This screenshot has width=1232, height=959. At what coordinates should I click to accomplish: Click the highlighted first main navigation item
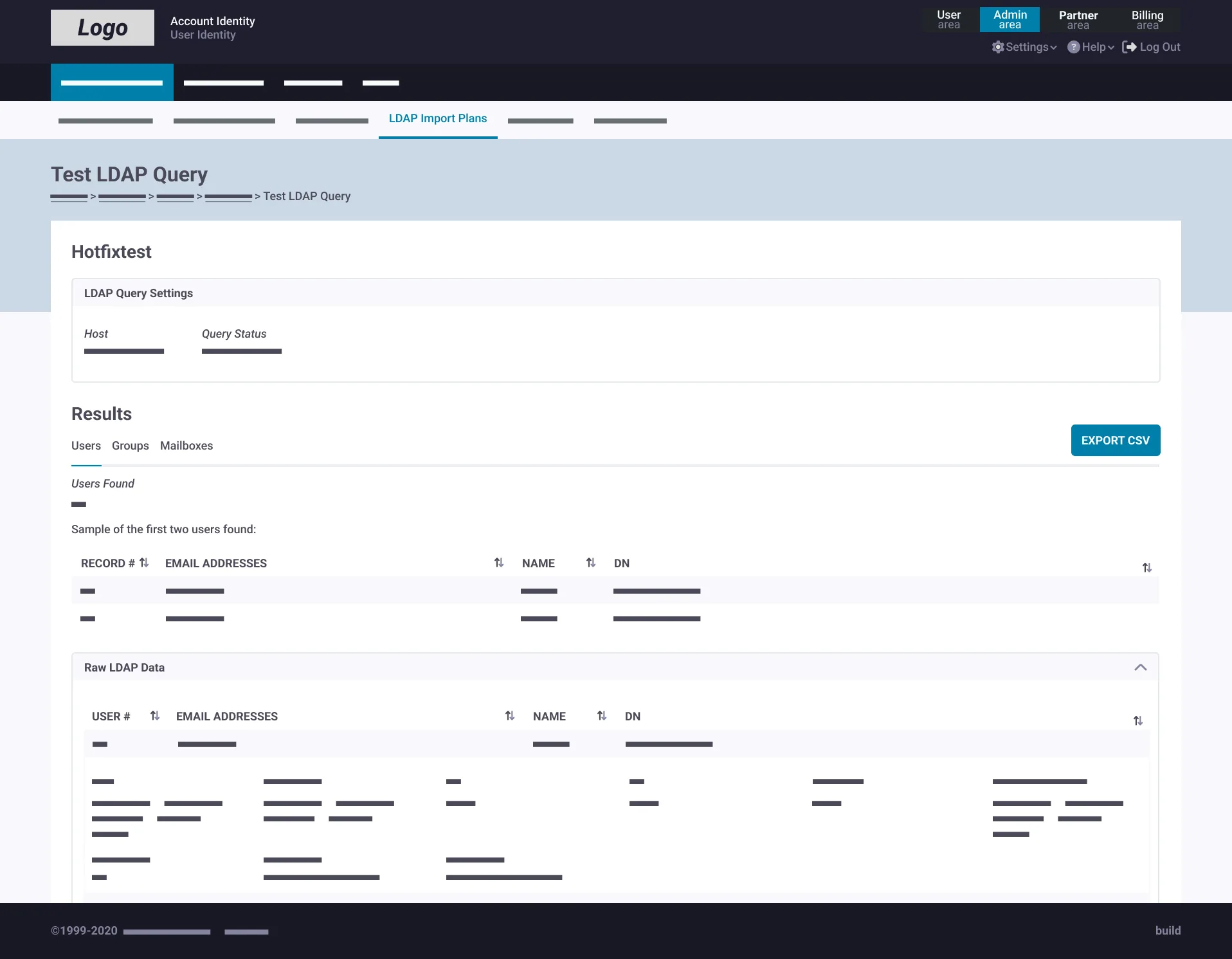point(112,82)
